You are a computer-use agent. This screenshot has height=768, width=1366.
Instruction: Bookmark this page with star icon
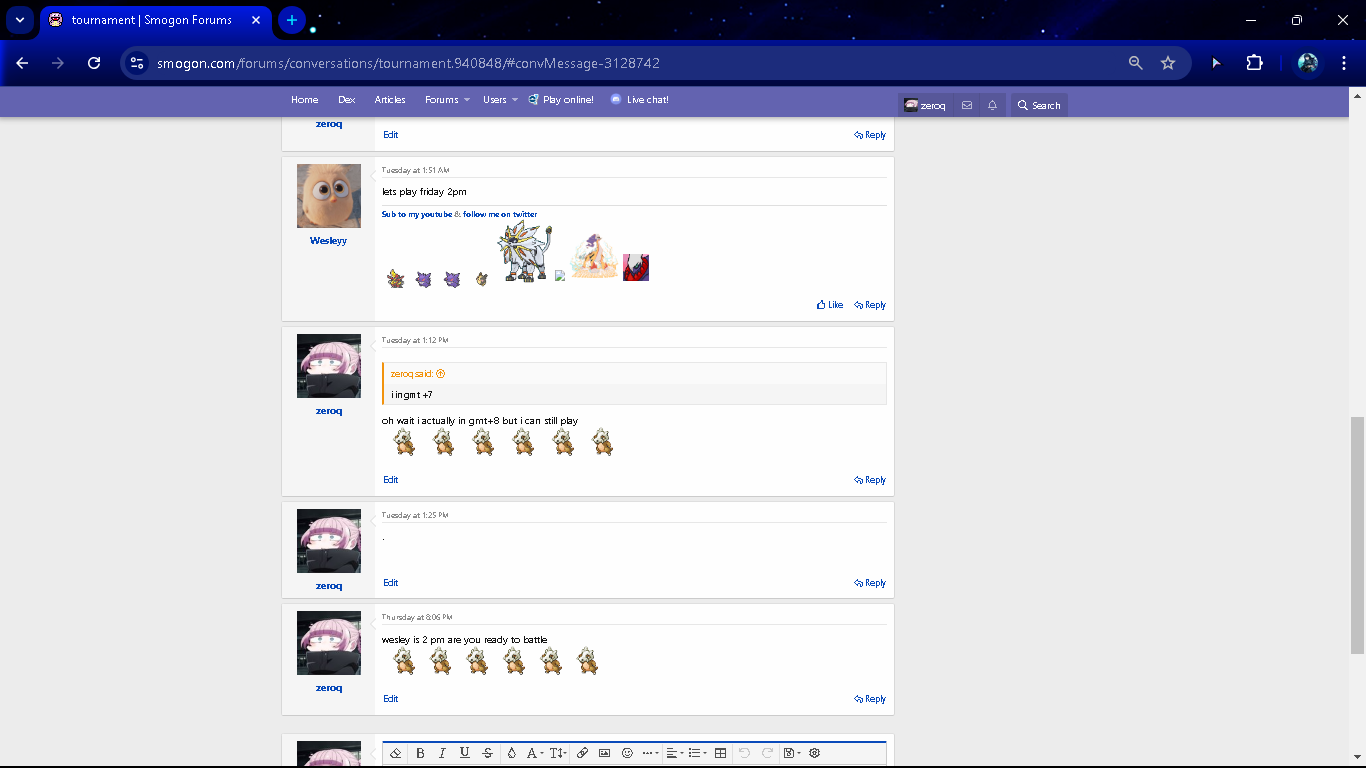coord(1167,63)
